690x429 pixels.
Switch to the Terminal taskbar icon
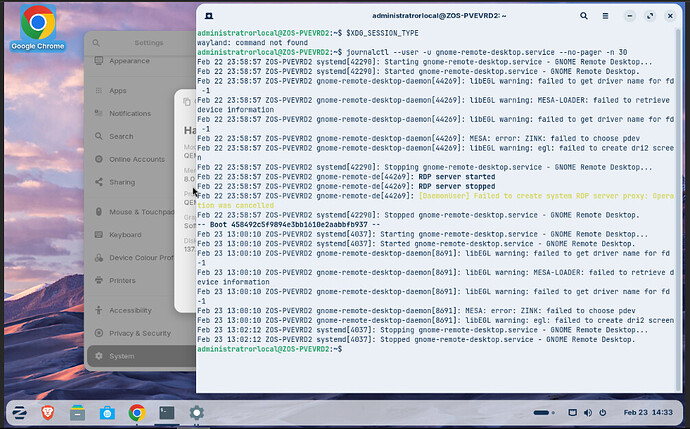point(167,413)
